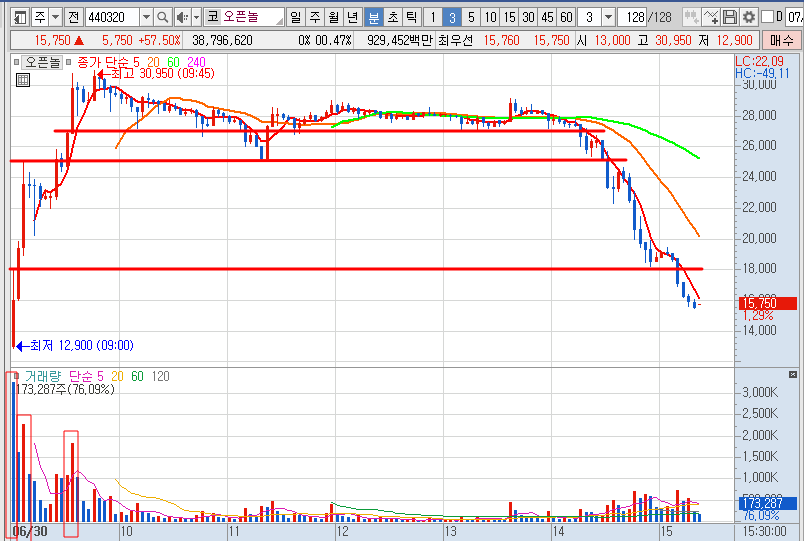Click the stock code input field 440320
Image resolution: width=804 pixels, height=541 pixels.
[112, 17]
